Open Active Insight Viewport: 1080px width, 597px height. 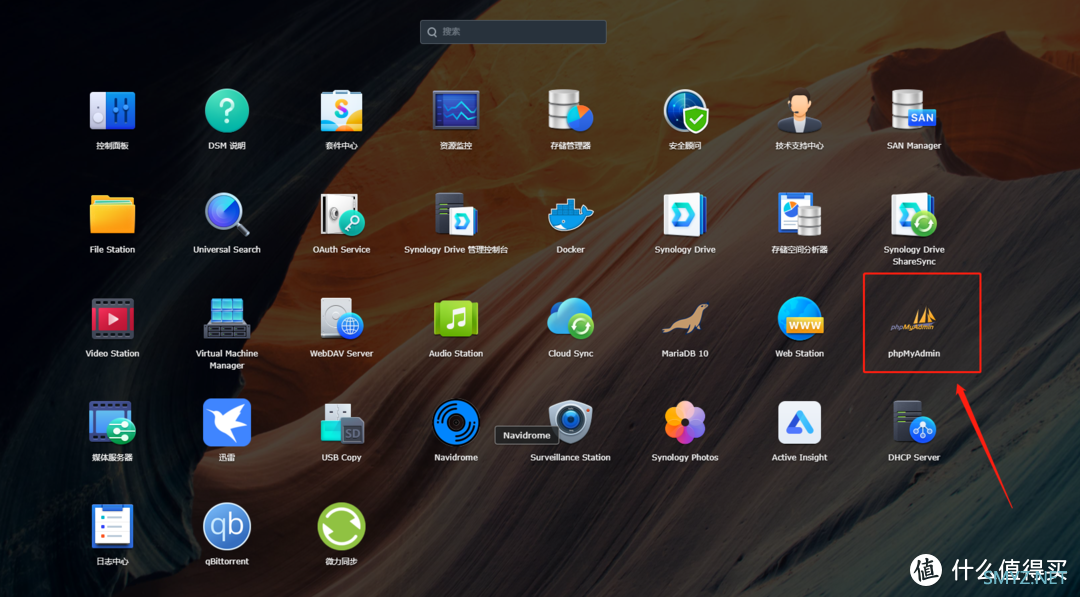point(799,423)
